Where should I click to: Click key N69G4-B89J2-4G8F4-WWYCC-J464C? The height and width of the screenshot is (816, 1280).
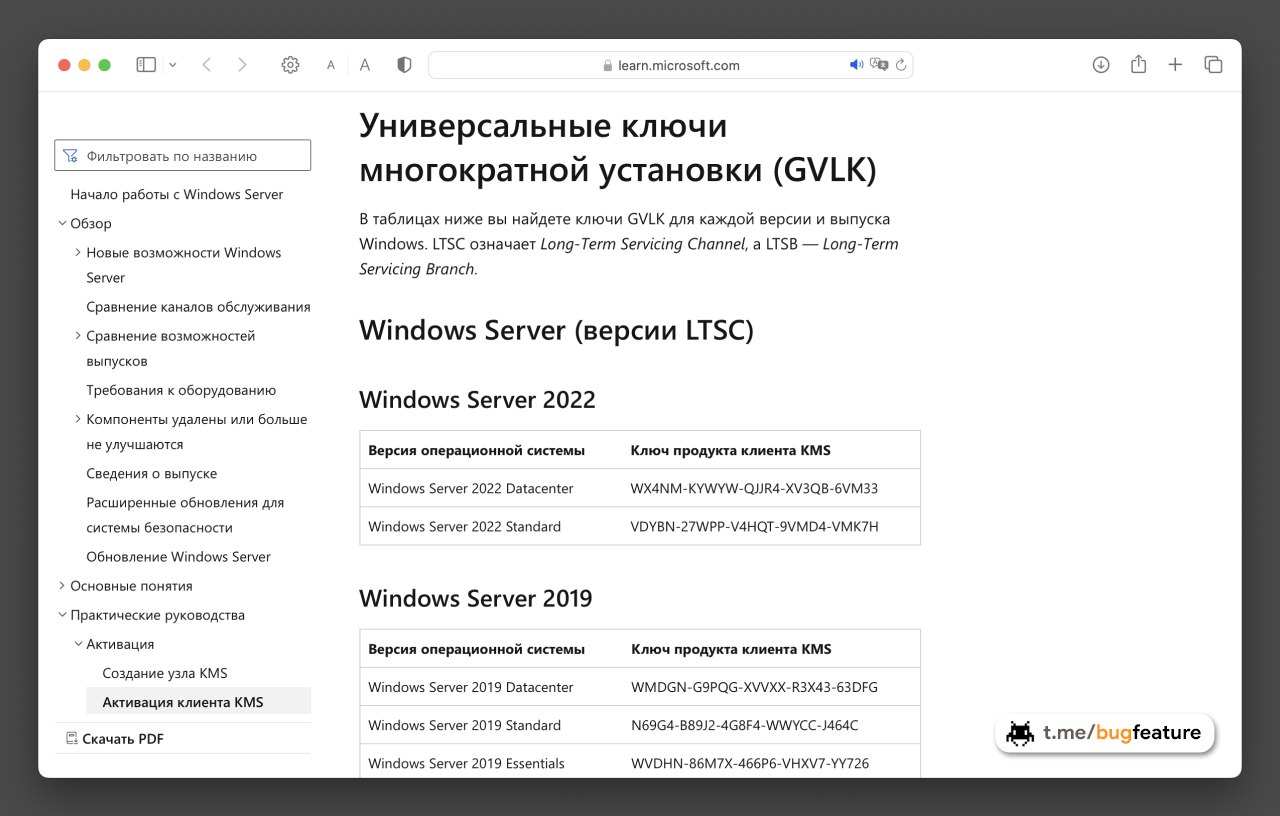tap(745, 725)
